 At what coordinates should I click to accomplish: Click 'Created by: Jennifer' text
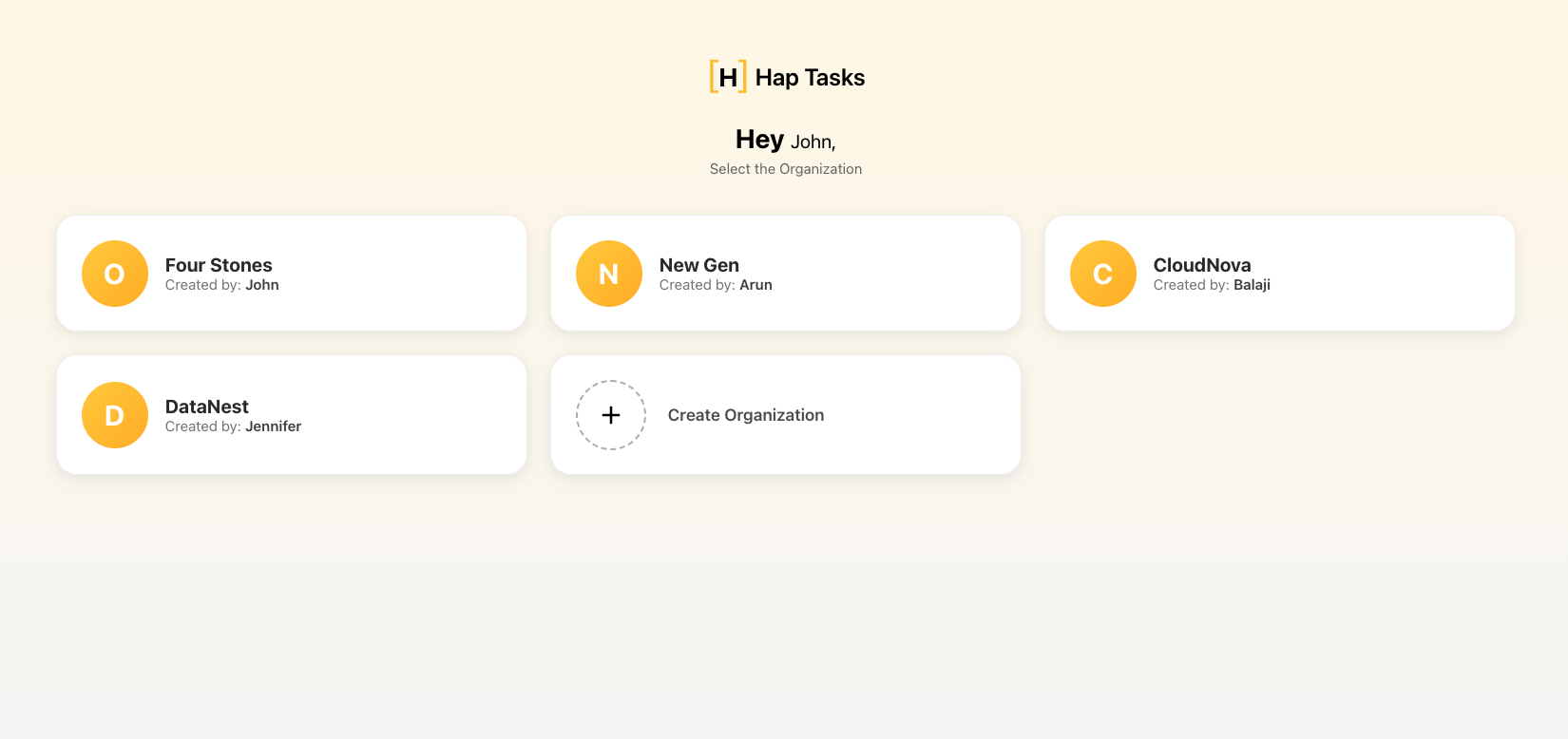(x=234, y=426)
